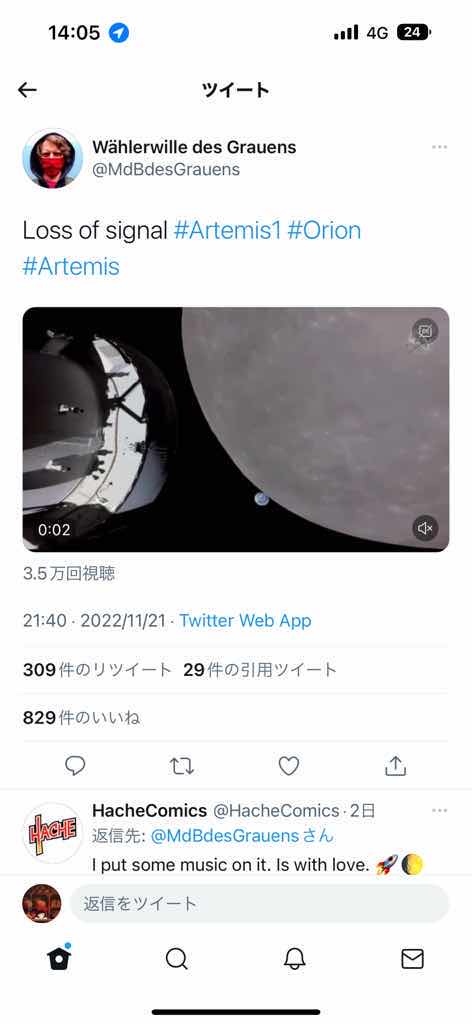The height and width of the screenshot is (1024, 472).
Task: Open the Messages envelope tab
Action: coord(412,959)
